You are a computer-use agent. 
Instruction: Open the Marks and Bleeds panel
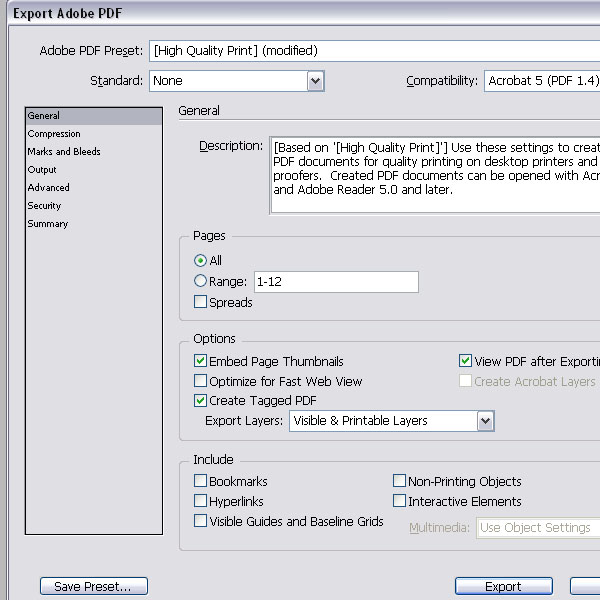tap(94, 152)
